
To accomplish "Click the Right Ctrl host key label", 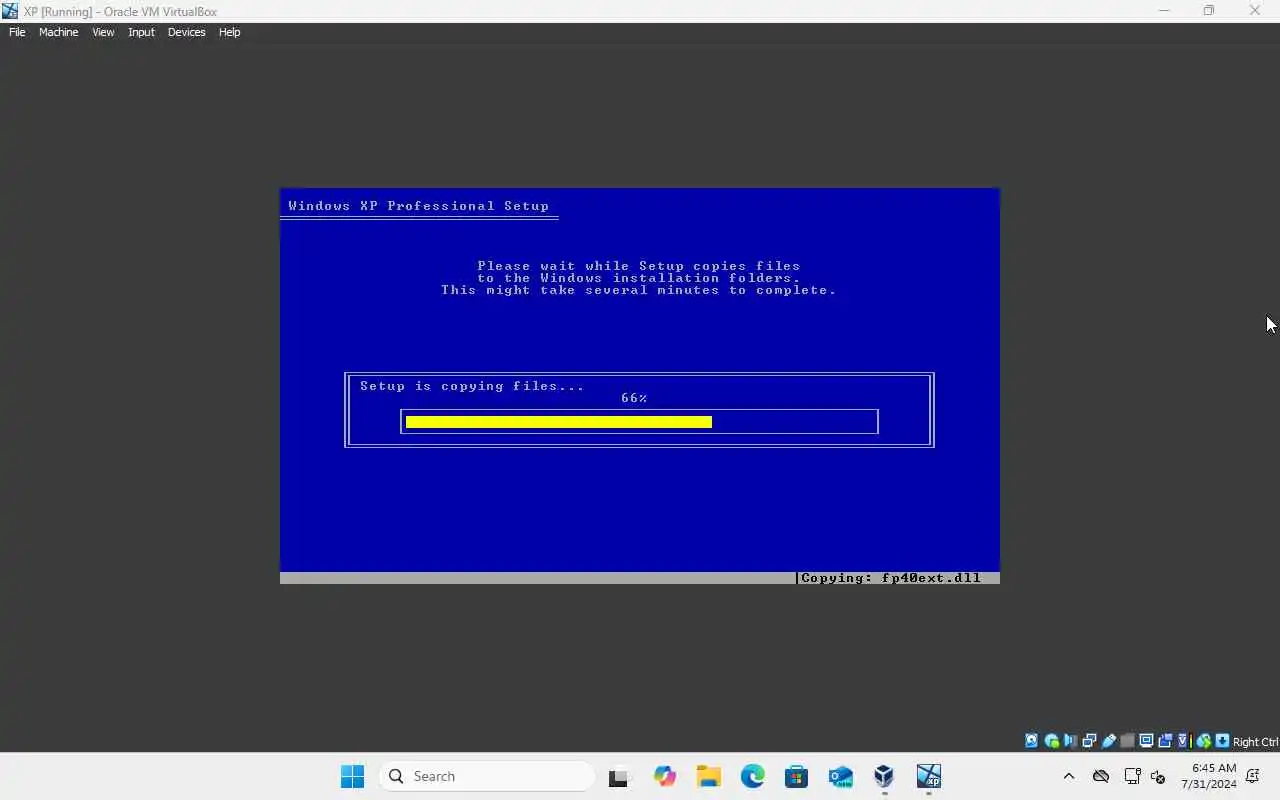I will pos(1255,742).
